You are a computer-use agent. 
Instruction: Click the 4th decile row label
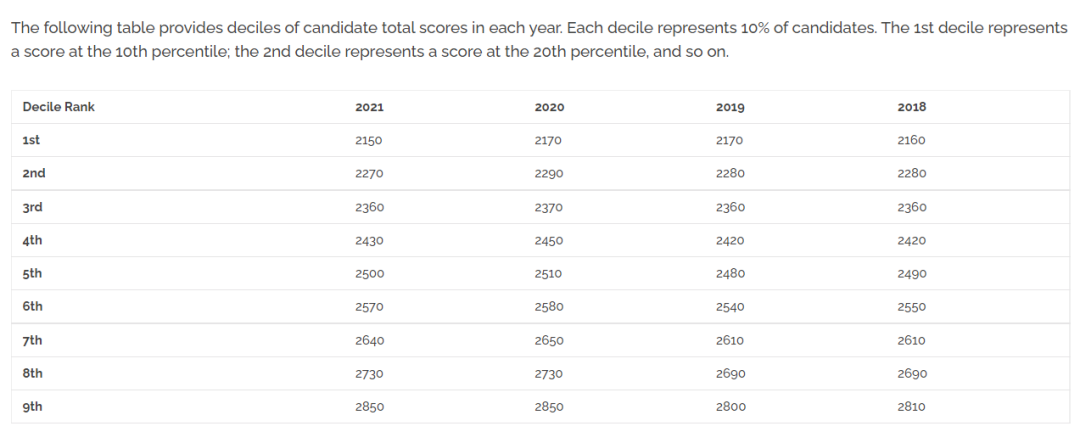click(32, 240)
